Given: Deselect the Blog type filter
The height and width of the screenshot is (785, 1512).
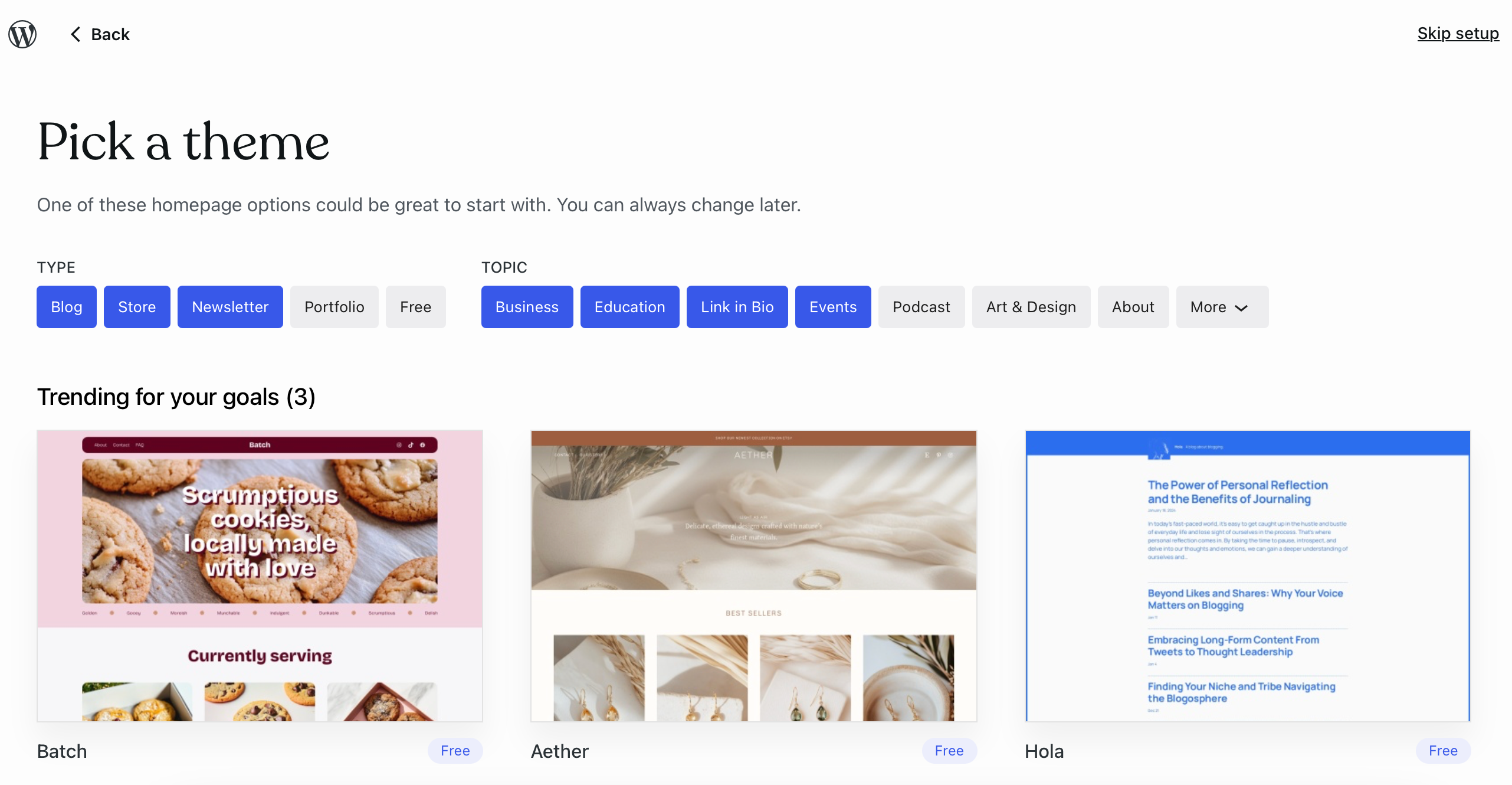Looking at the screenshot, I should (65, 307).
